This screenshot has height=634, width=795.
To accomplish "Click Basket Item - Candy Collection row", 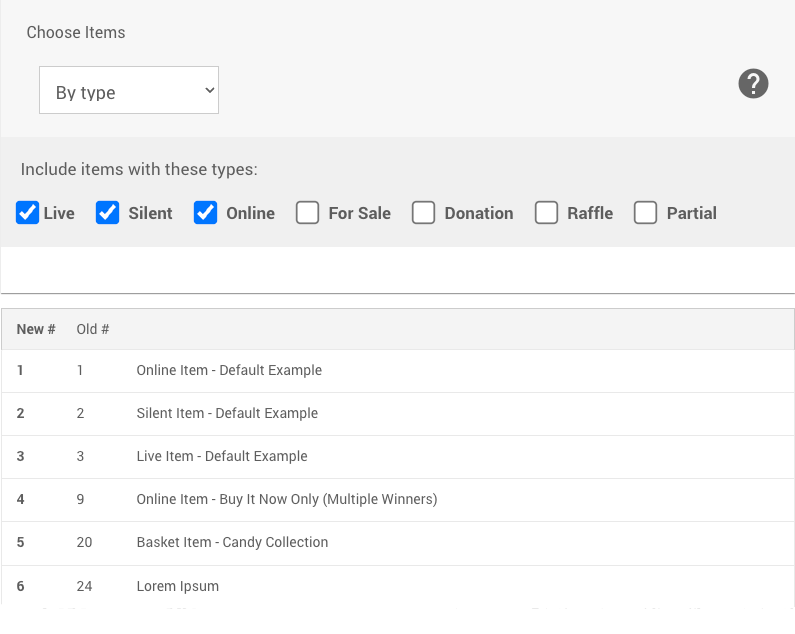I will (x=232, y=542).
